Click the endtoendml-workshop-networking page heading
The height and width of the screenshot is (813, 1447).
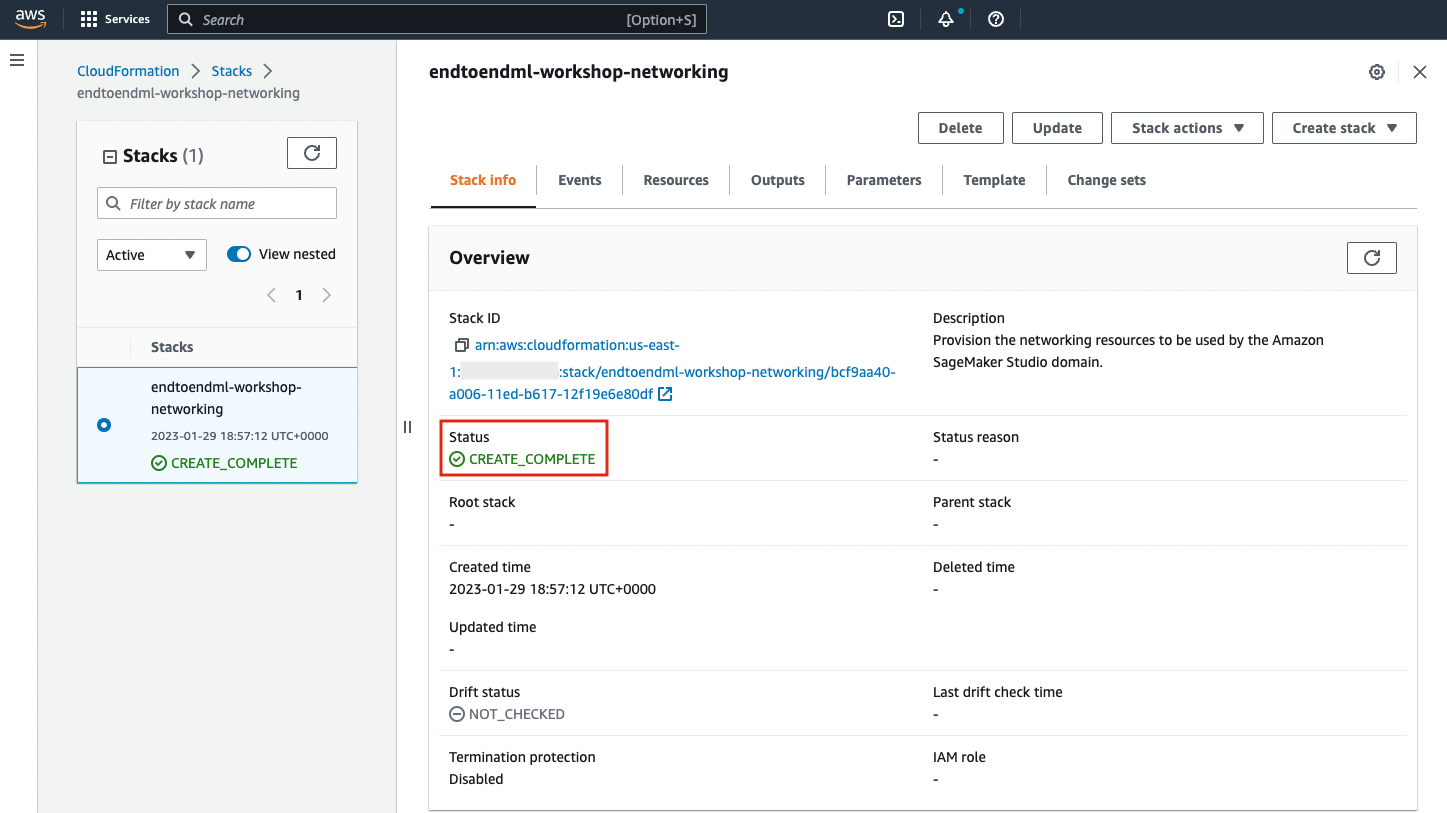[579, 72]
